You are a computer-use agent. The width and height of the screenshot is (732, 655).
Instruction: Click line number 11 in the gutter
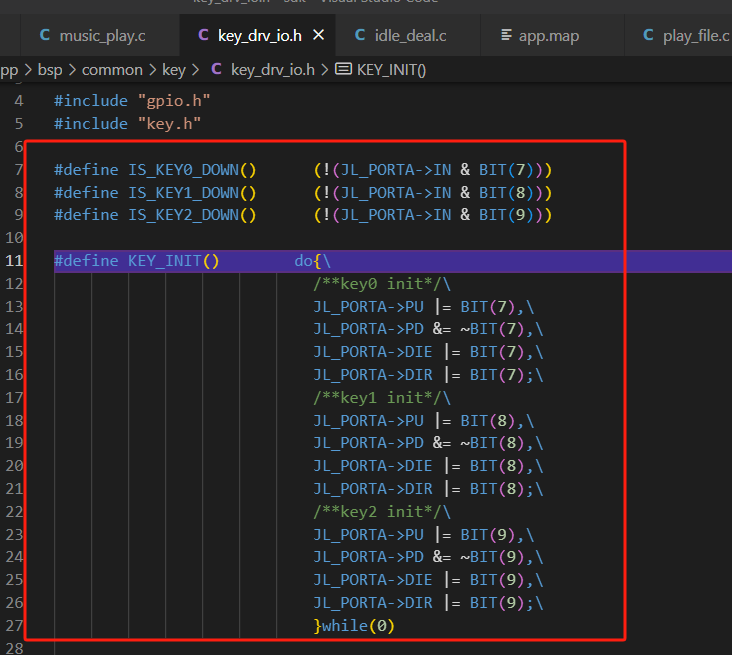14,261
